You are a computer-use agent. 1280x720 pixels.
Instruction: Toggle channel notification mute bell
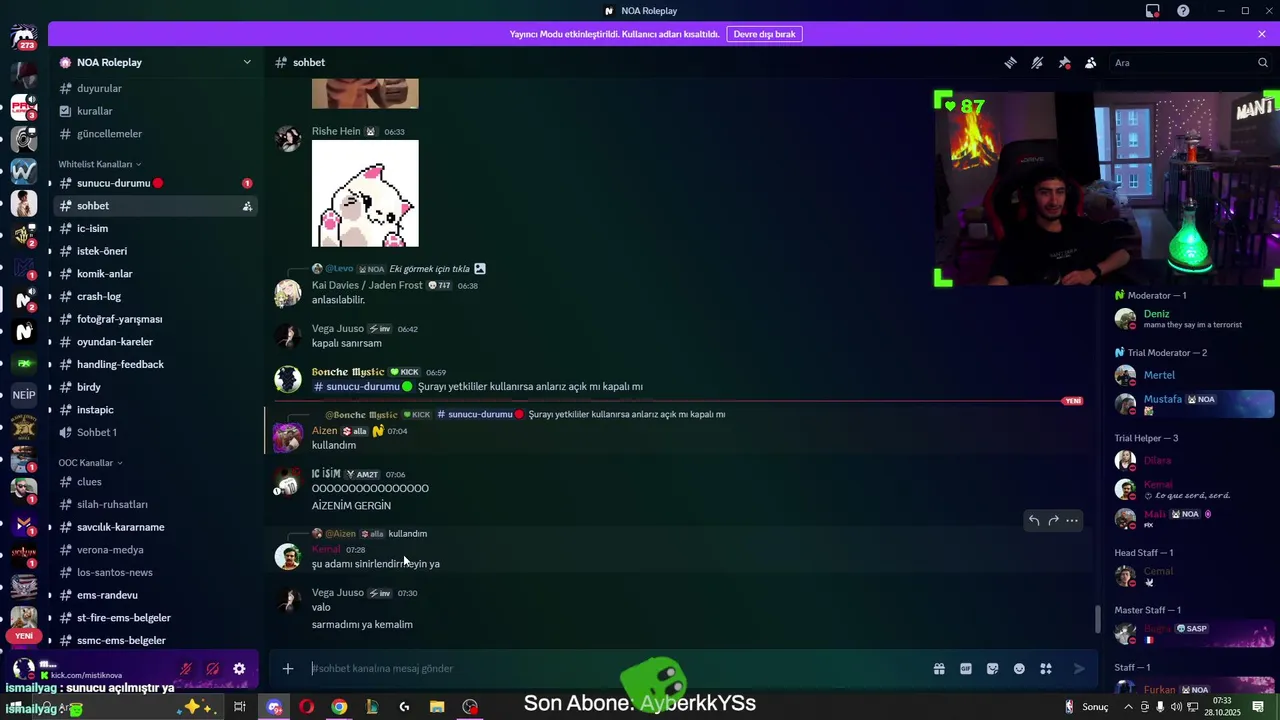1037,62
